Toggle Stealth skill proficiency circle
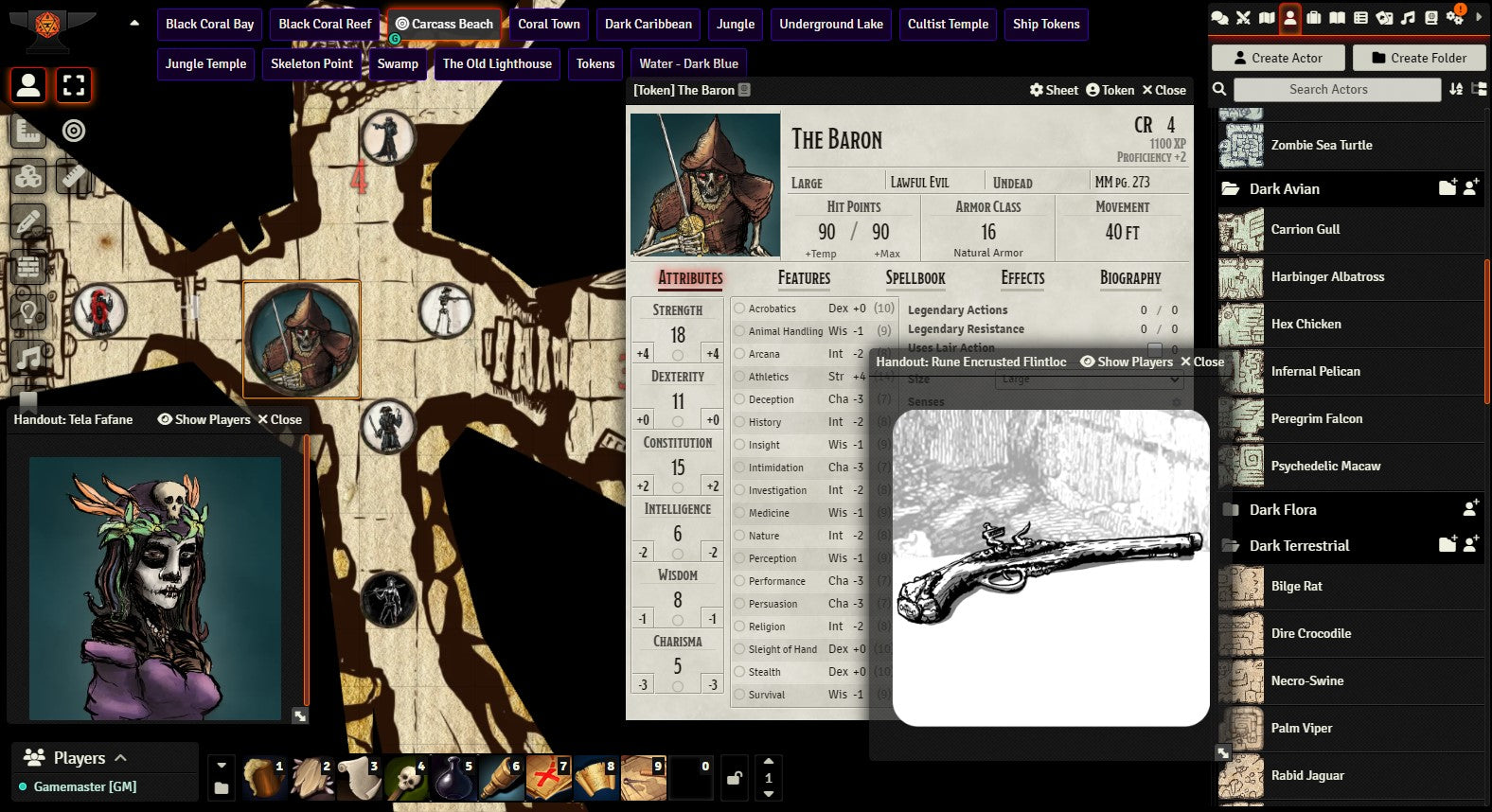The width and height of the screenshot is (1492, 812). [739, 672]
